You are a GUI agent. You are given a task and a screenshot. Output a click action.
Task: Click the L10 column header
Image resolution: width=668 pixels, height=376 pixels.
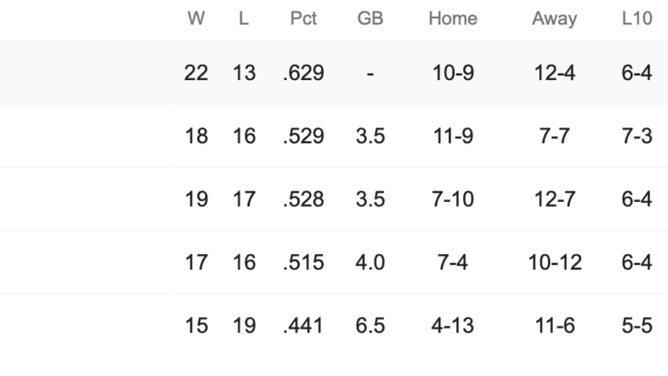[637, 19]
